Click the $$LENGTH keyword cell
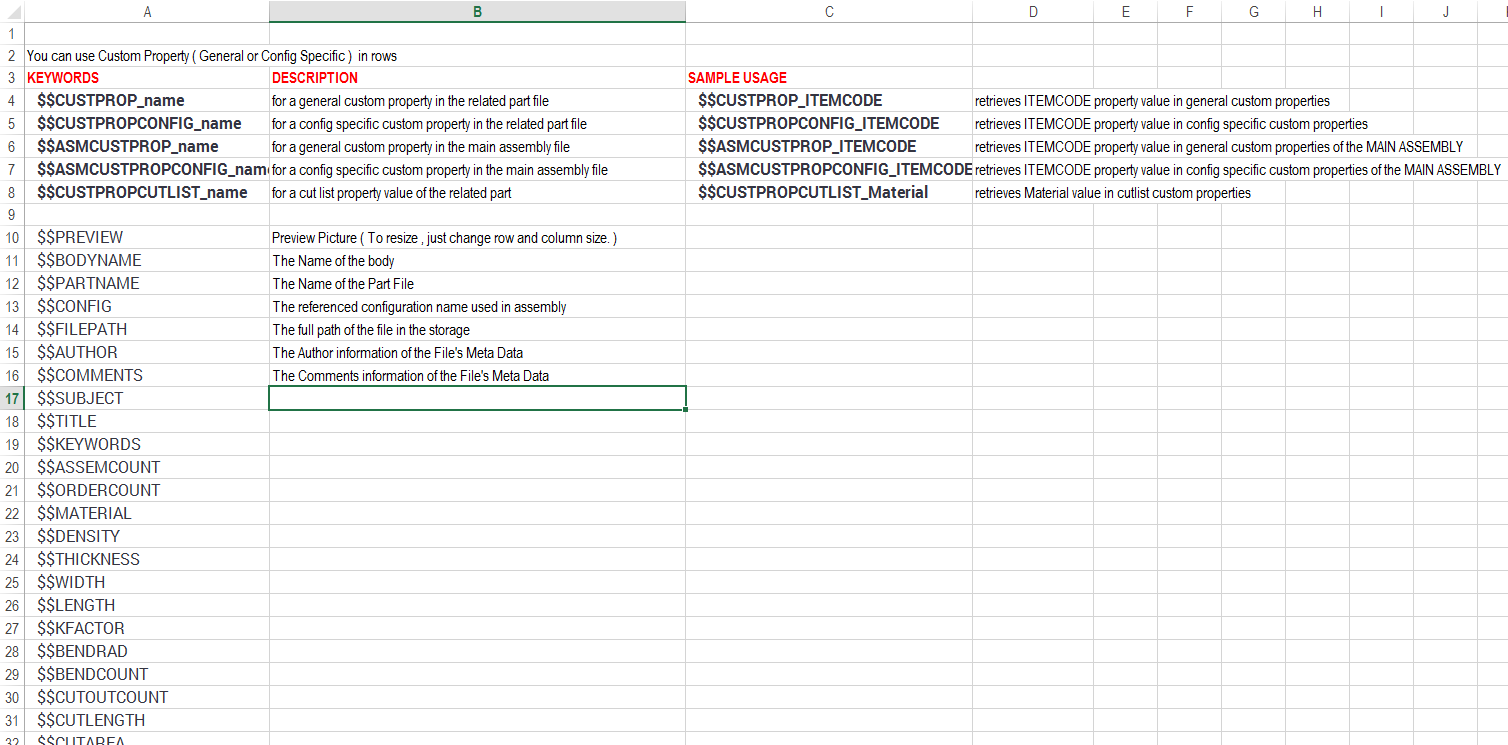 (147, 605)
